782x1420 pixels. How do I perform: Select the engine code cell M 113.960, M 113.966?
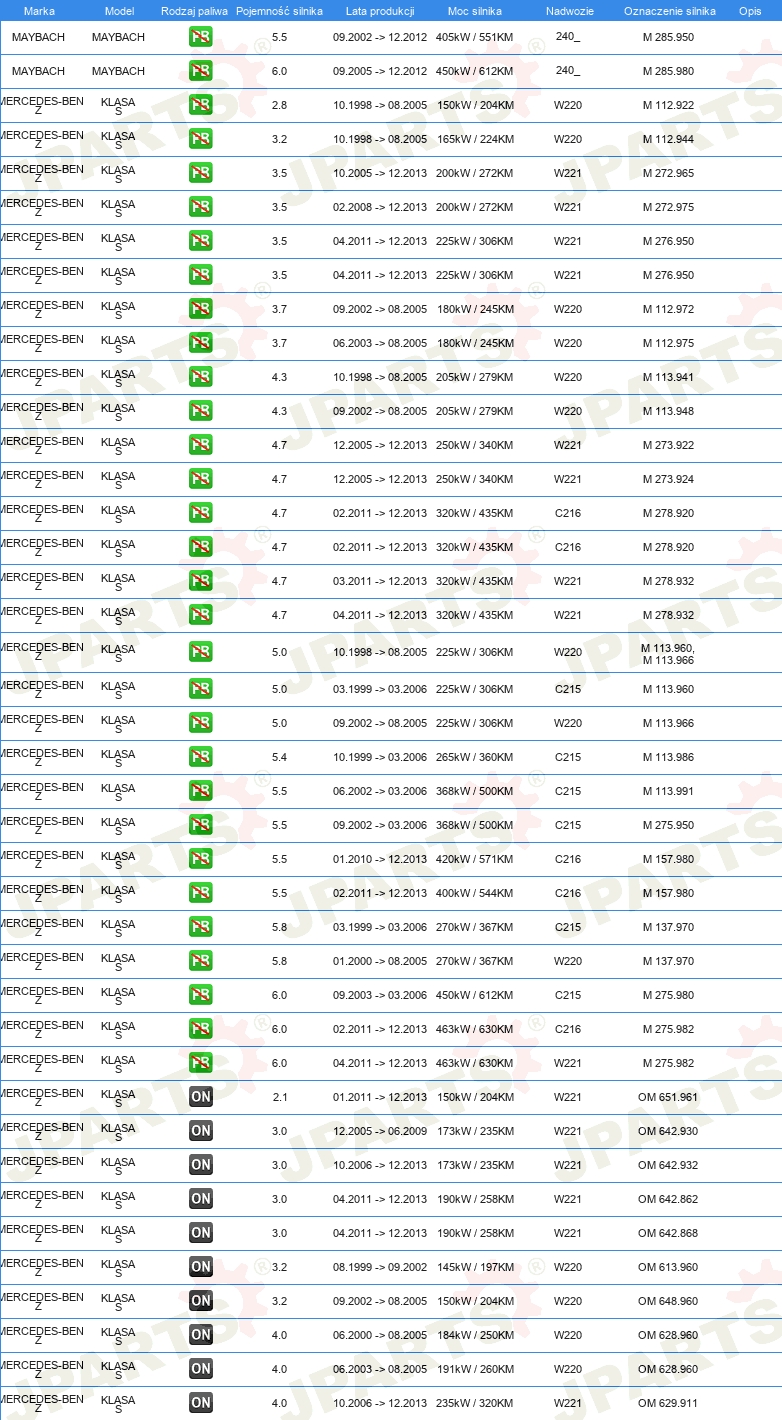coord(669,654)
